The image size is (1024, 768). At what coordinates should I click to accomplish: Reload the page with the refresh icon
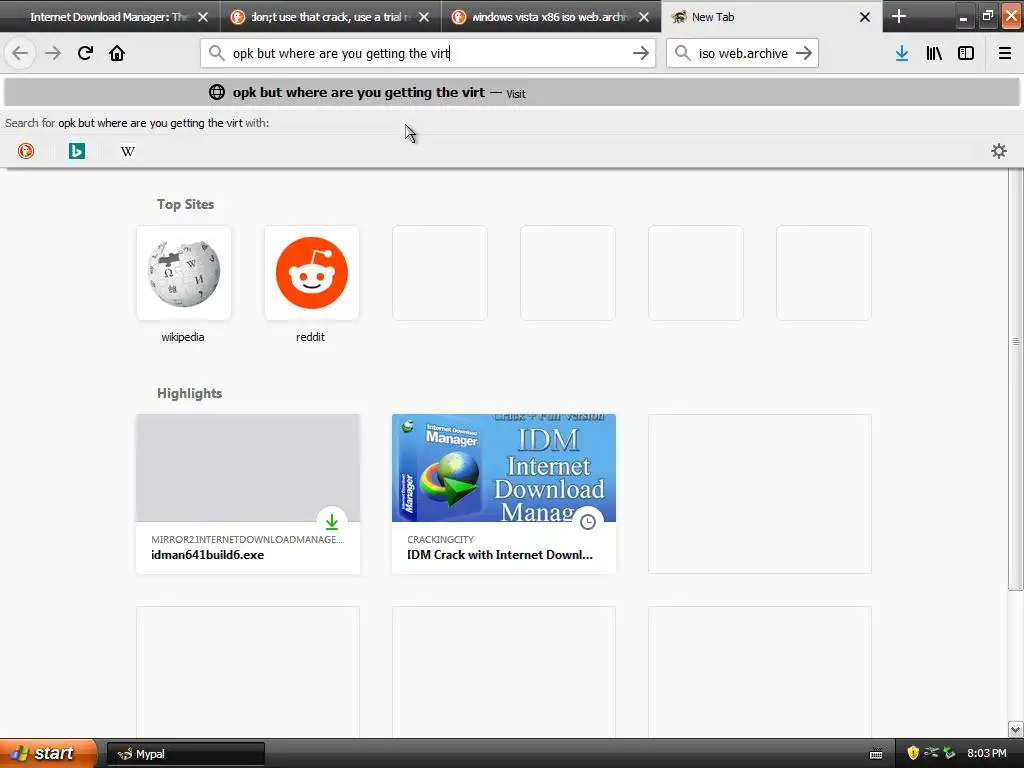tap(85, 53)
